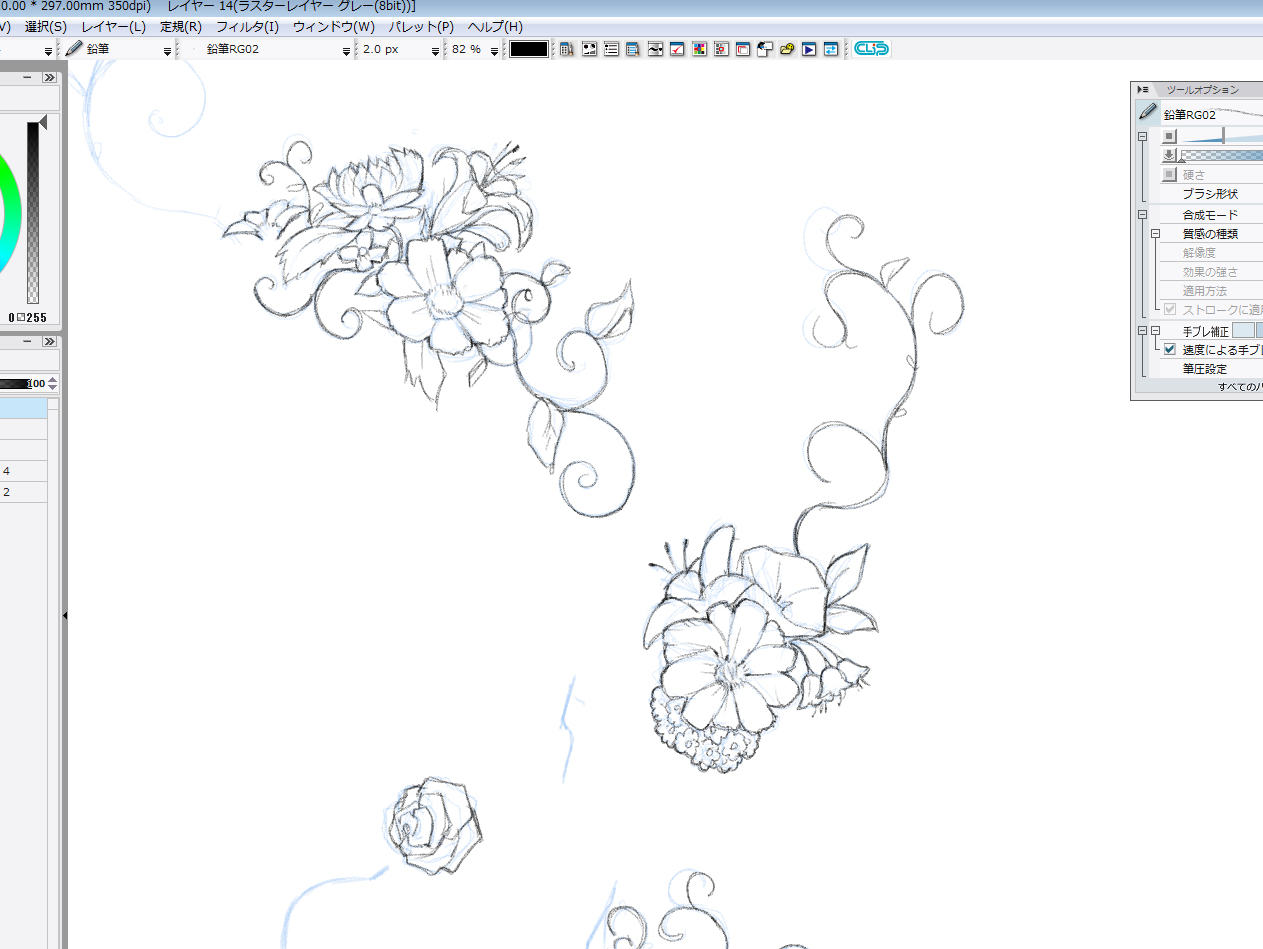Click the red checkmark toolbar icon
This screenshot has height=949, width=1263.
[x=677, y=49]
